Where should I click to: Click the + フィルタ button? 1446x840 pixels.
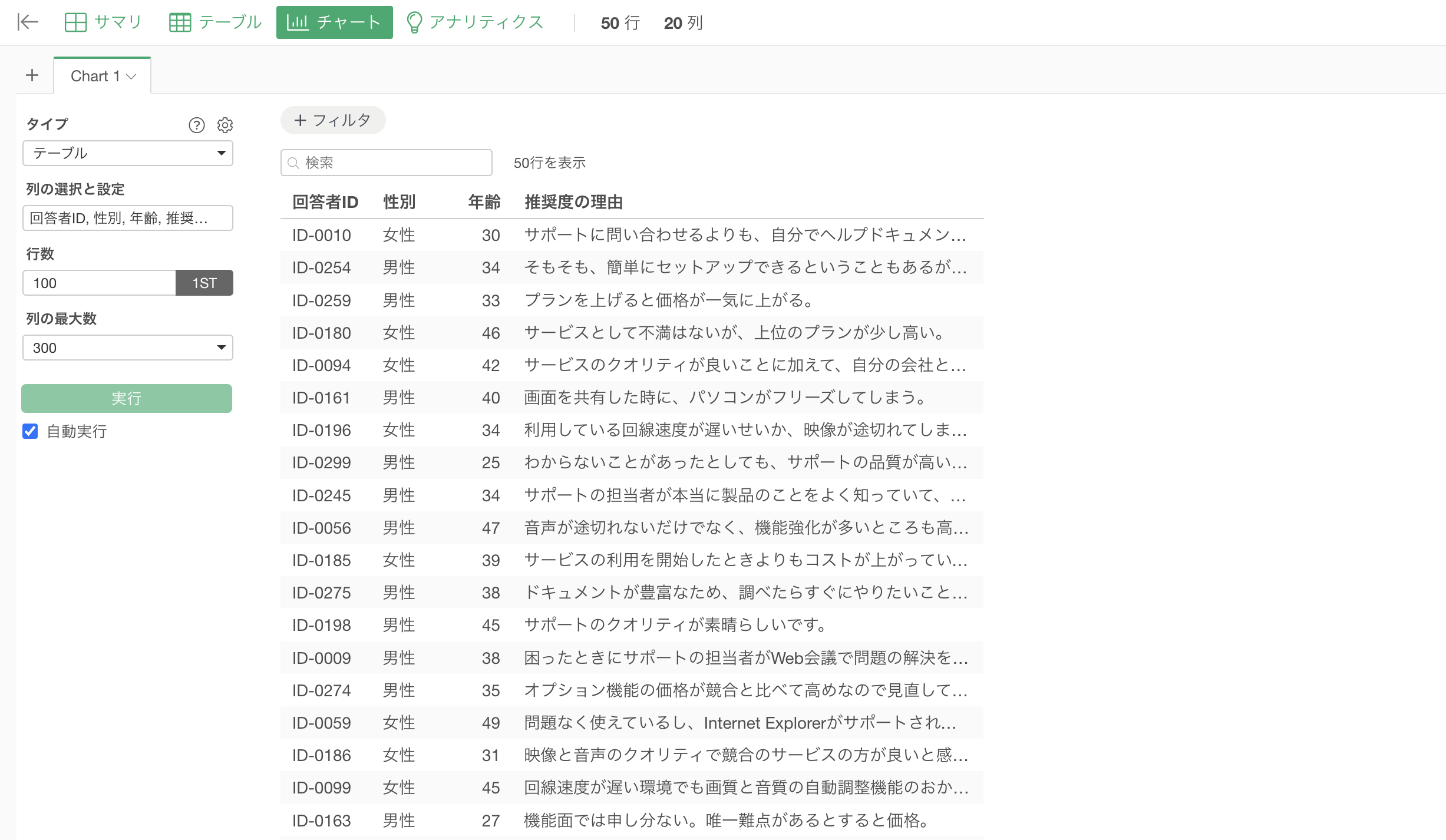333,120
